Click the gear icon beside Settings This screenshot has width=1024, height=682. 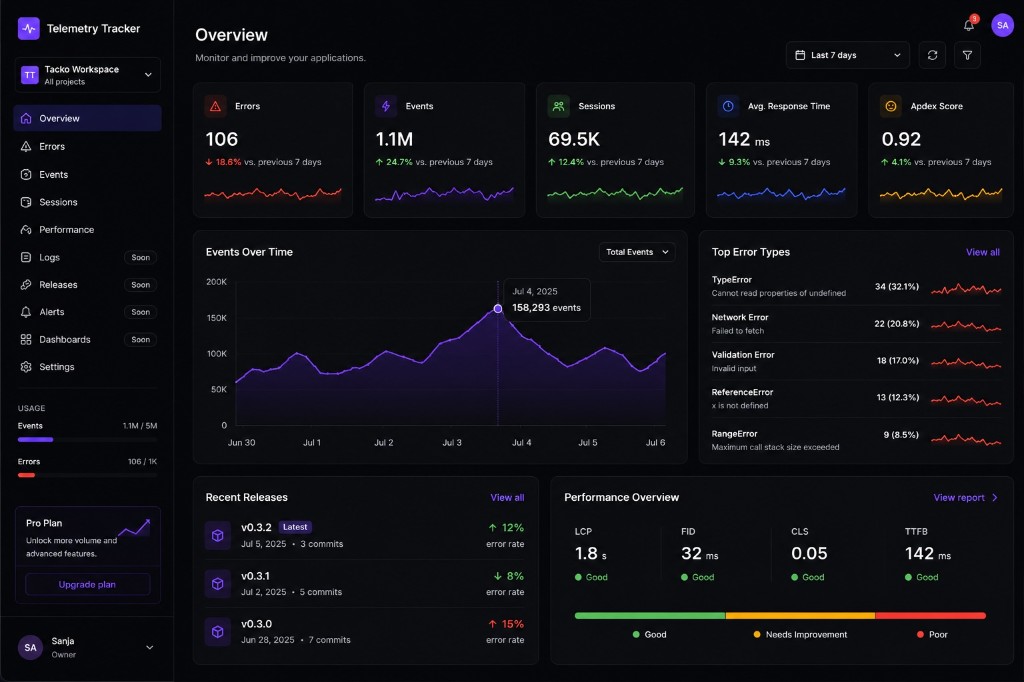point(26,367)
